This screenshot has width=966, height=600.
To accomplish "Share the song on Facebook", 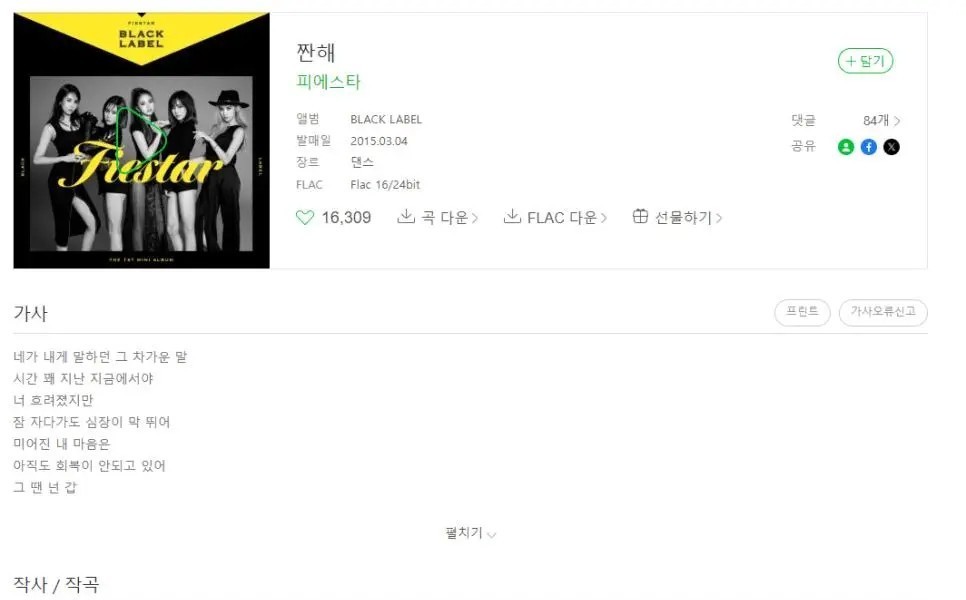I will [x=869, y=147].
